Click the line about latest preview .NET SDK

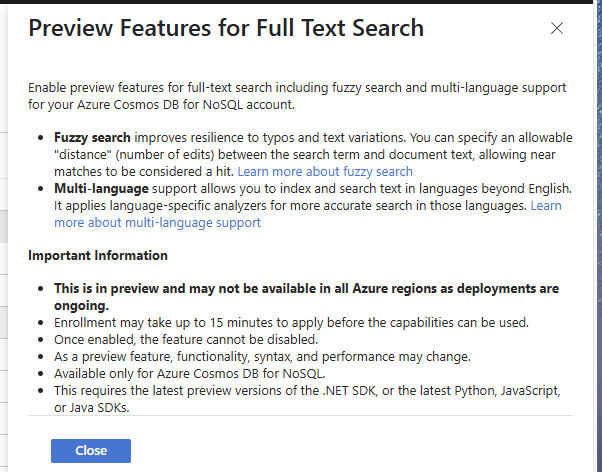pos(307,399)
